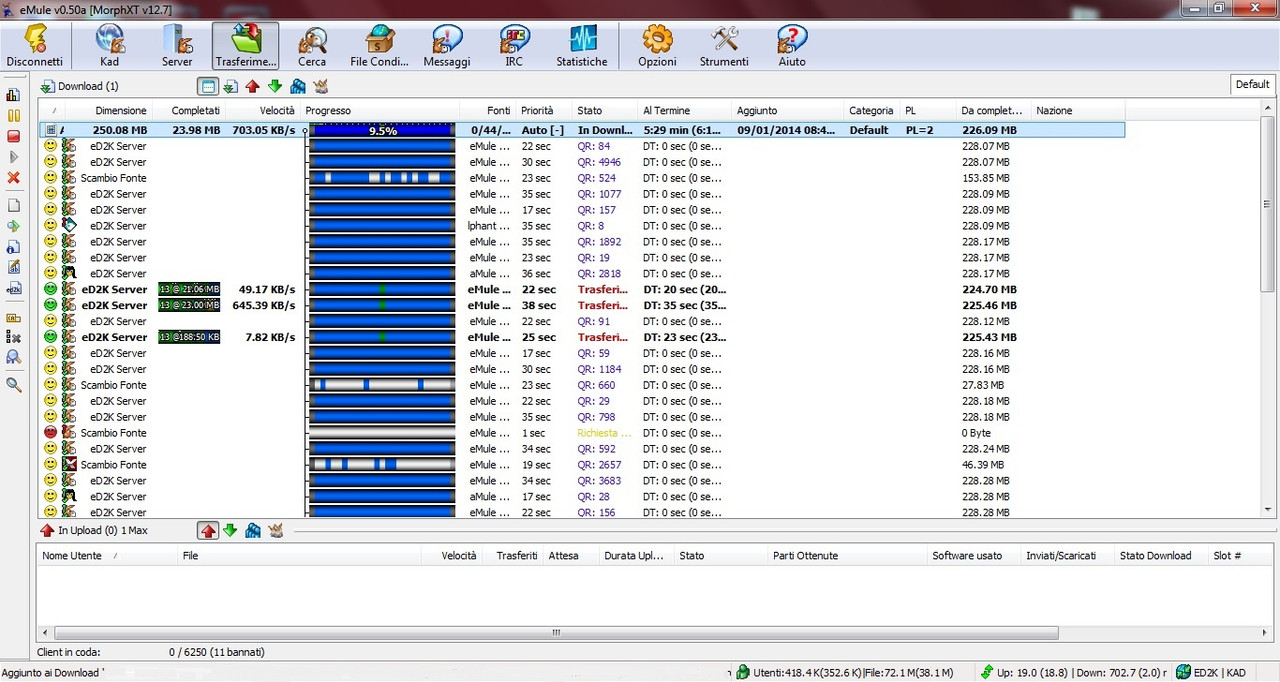Toggle red upload arrow in In Upload toolbar

pos(208,531)
